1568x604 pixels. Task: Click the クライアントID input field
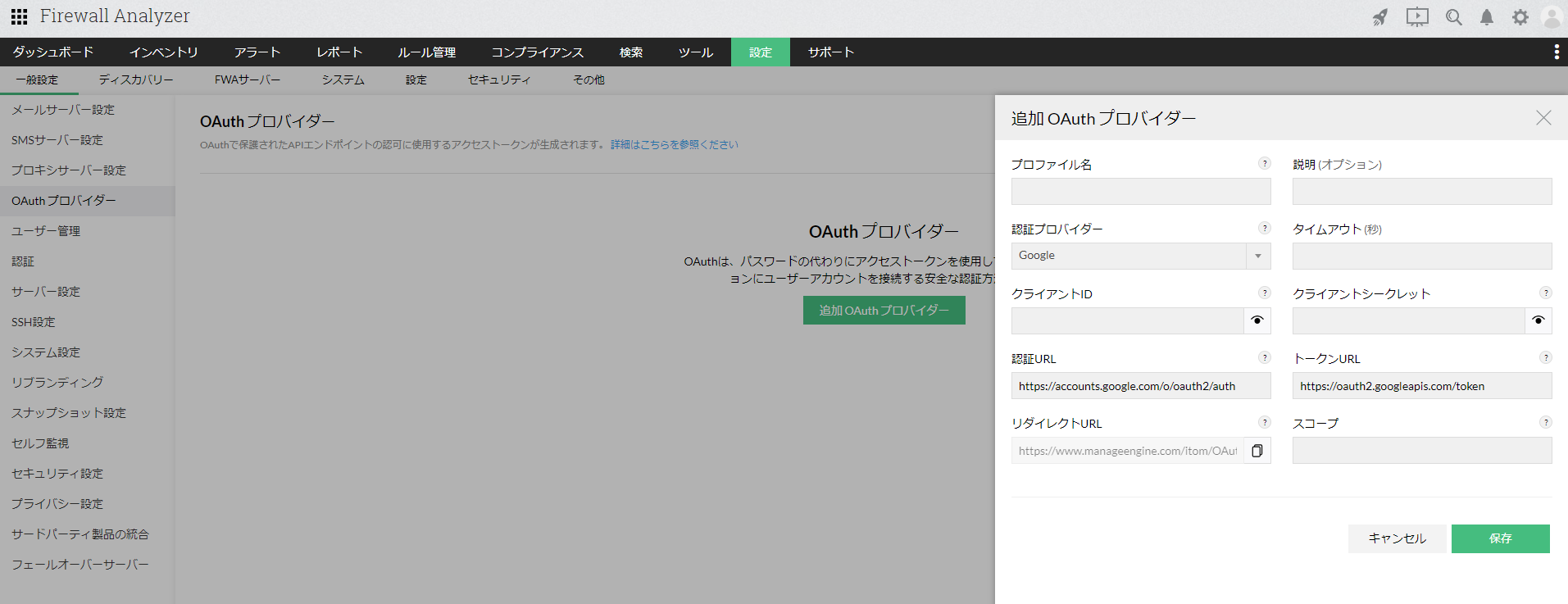point(1127,320)
